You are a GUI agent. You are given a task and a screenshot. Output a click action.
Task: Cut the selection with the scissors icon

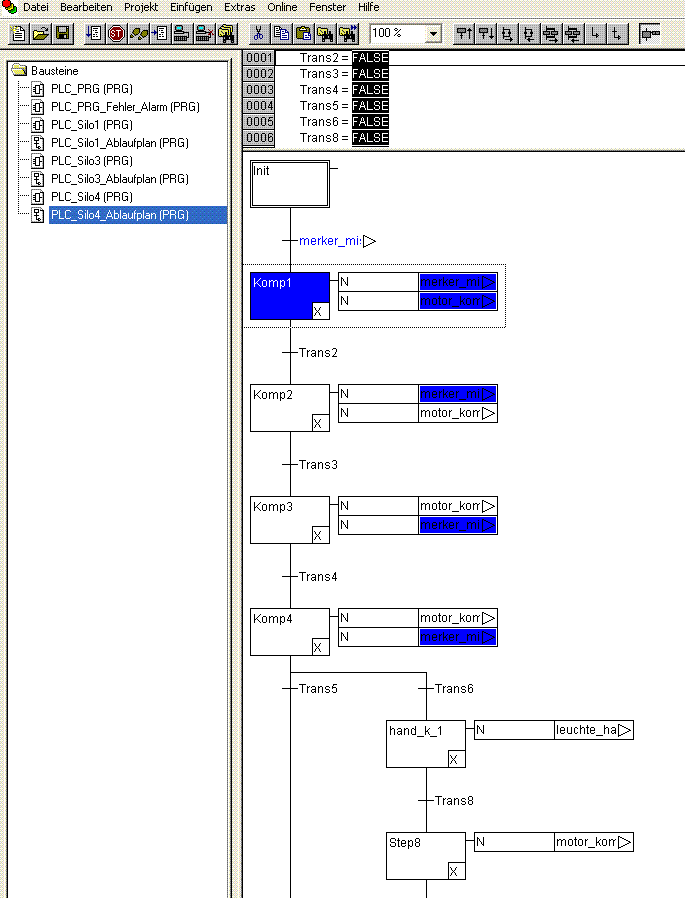258,33
